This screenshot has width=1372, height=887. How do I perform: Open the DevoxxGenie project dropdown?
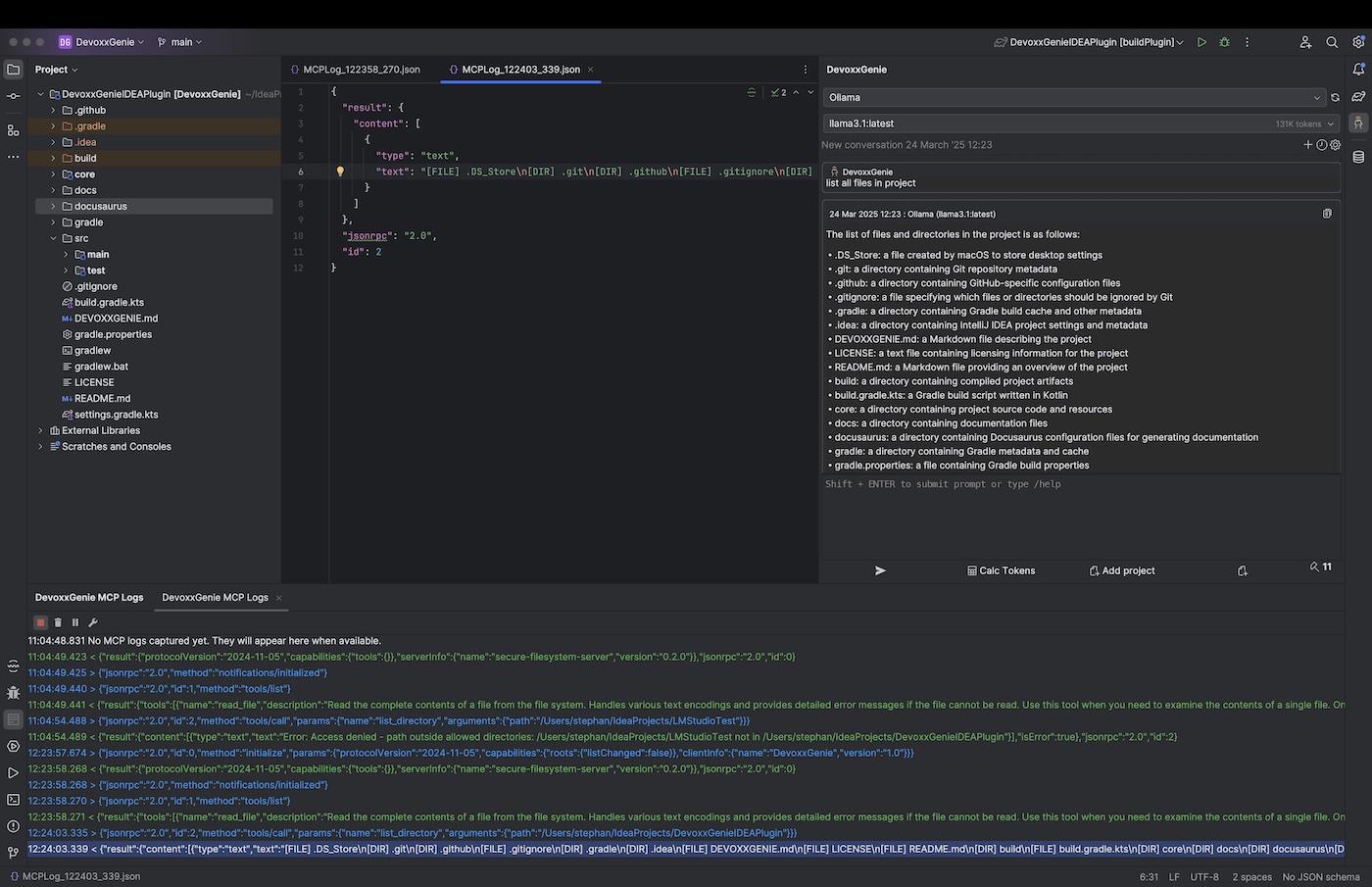[101, 42]
